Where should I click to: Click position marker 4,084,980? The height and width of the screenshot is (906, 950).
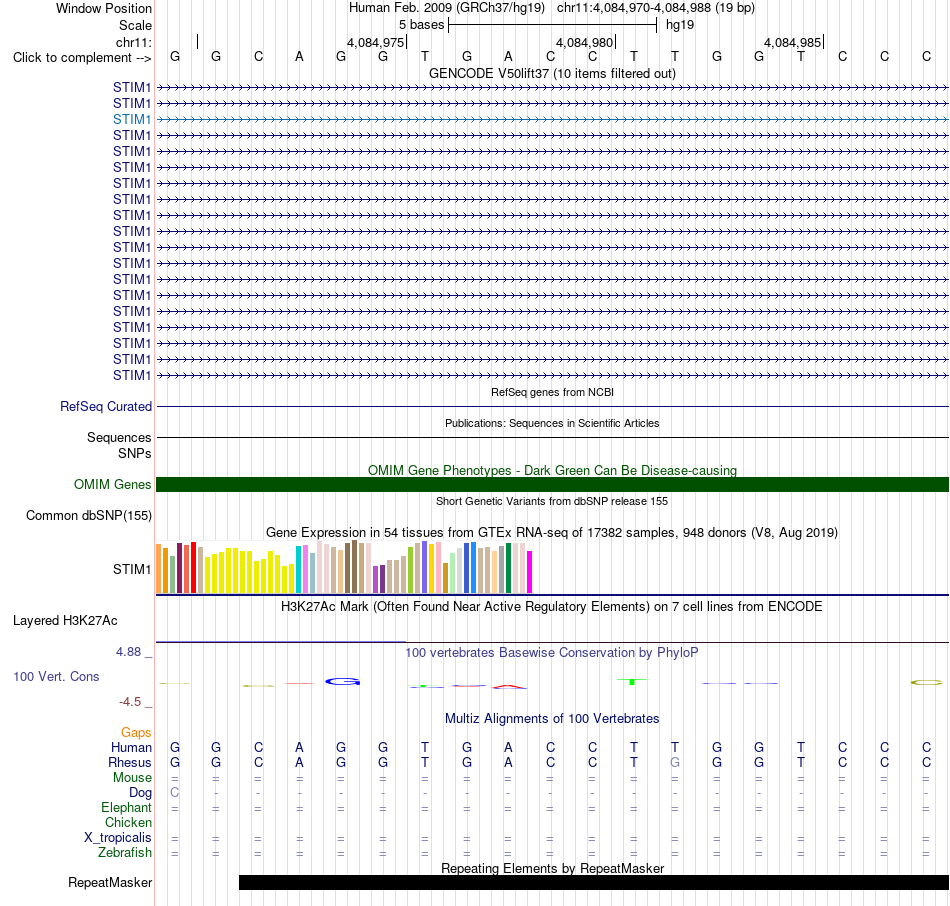585,42
